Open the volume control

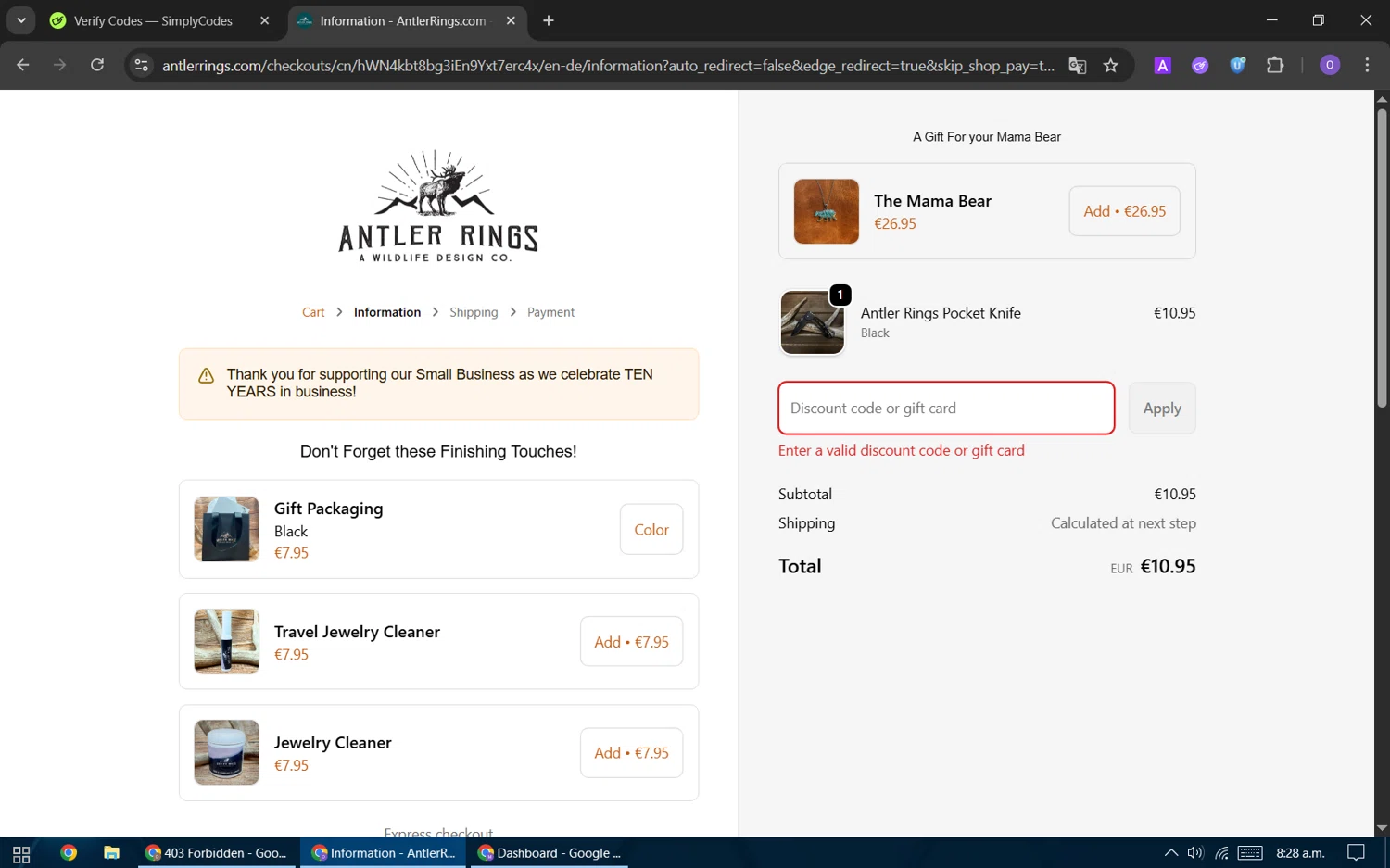(1195, 853)
